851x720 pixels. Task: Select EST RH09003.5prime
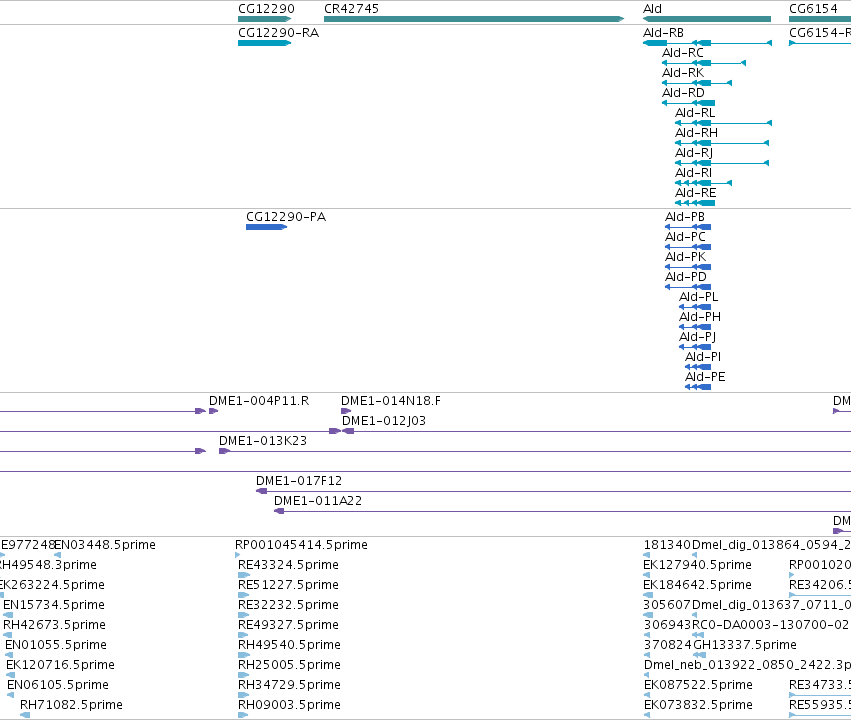pyautogui.click(x=243, y=715)
